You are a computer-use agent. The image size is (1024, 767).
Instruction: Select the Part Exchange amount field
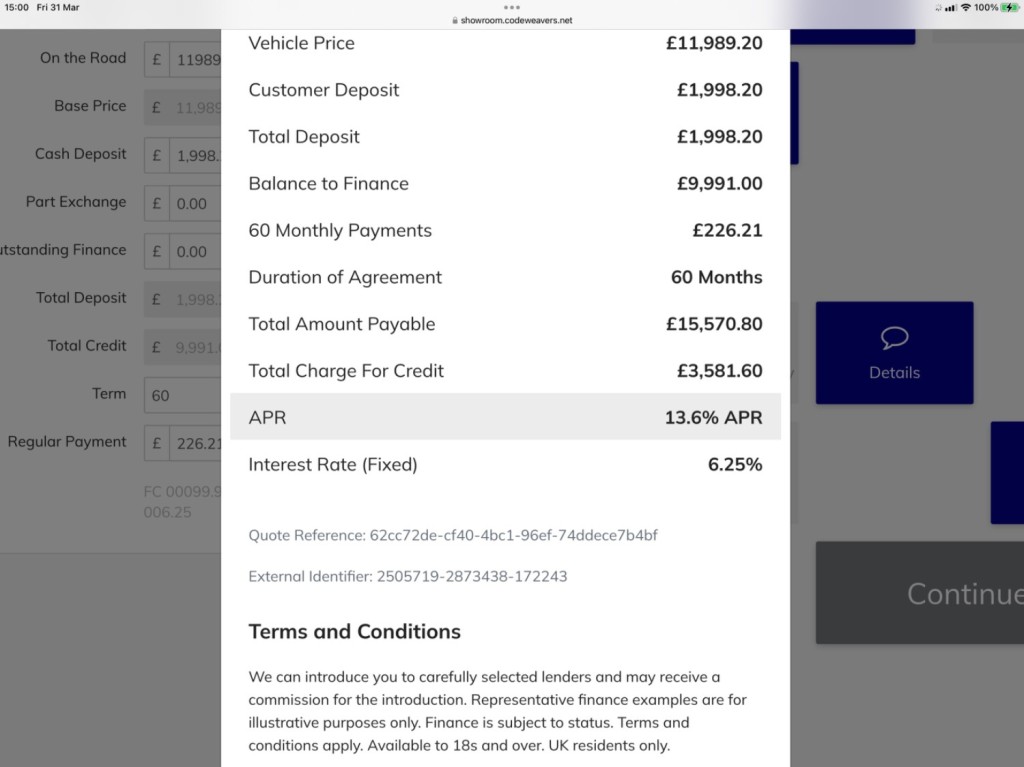[x=197, y=203]
